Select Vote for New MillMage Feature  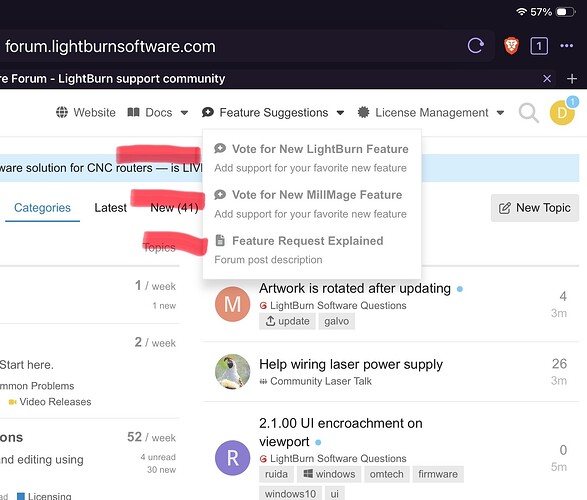[317, 195]
